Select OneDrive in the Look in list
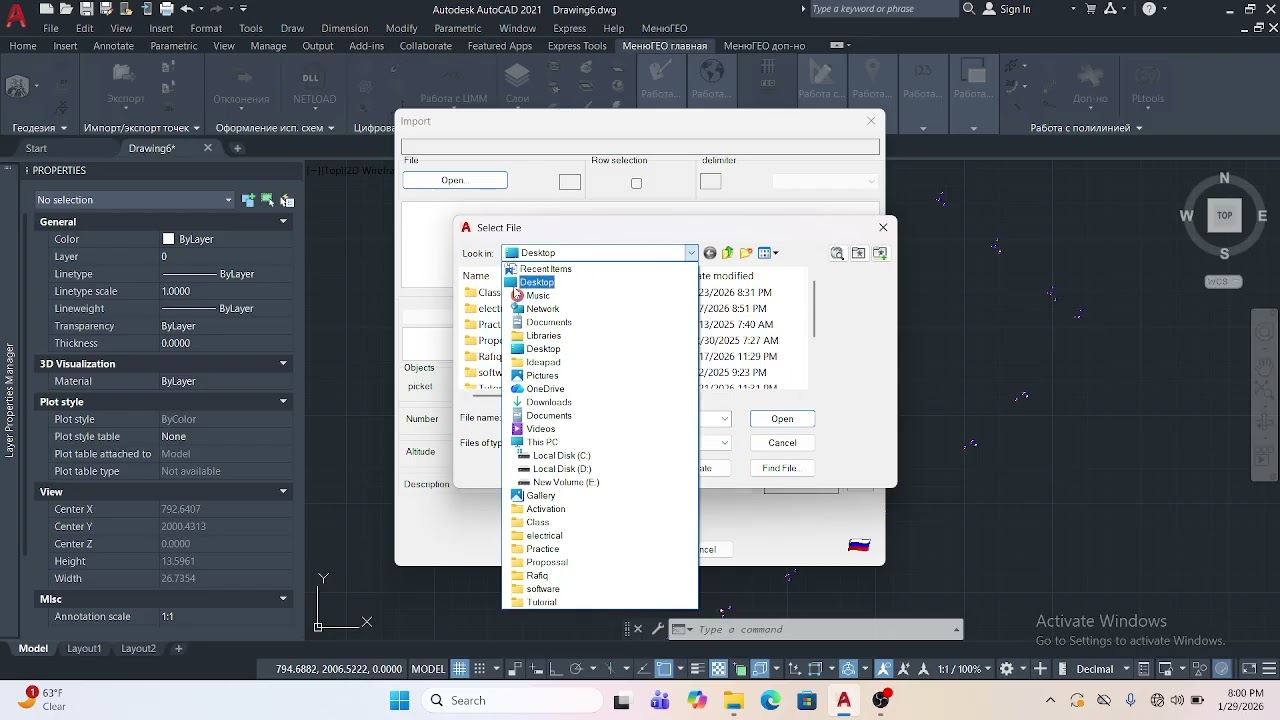This screenshot has height=720, width=1280. (x=545, y=389)
